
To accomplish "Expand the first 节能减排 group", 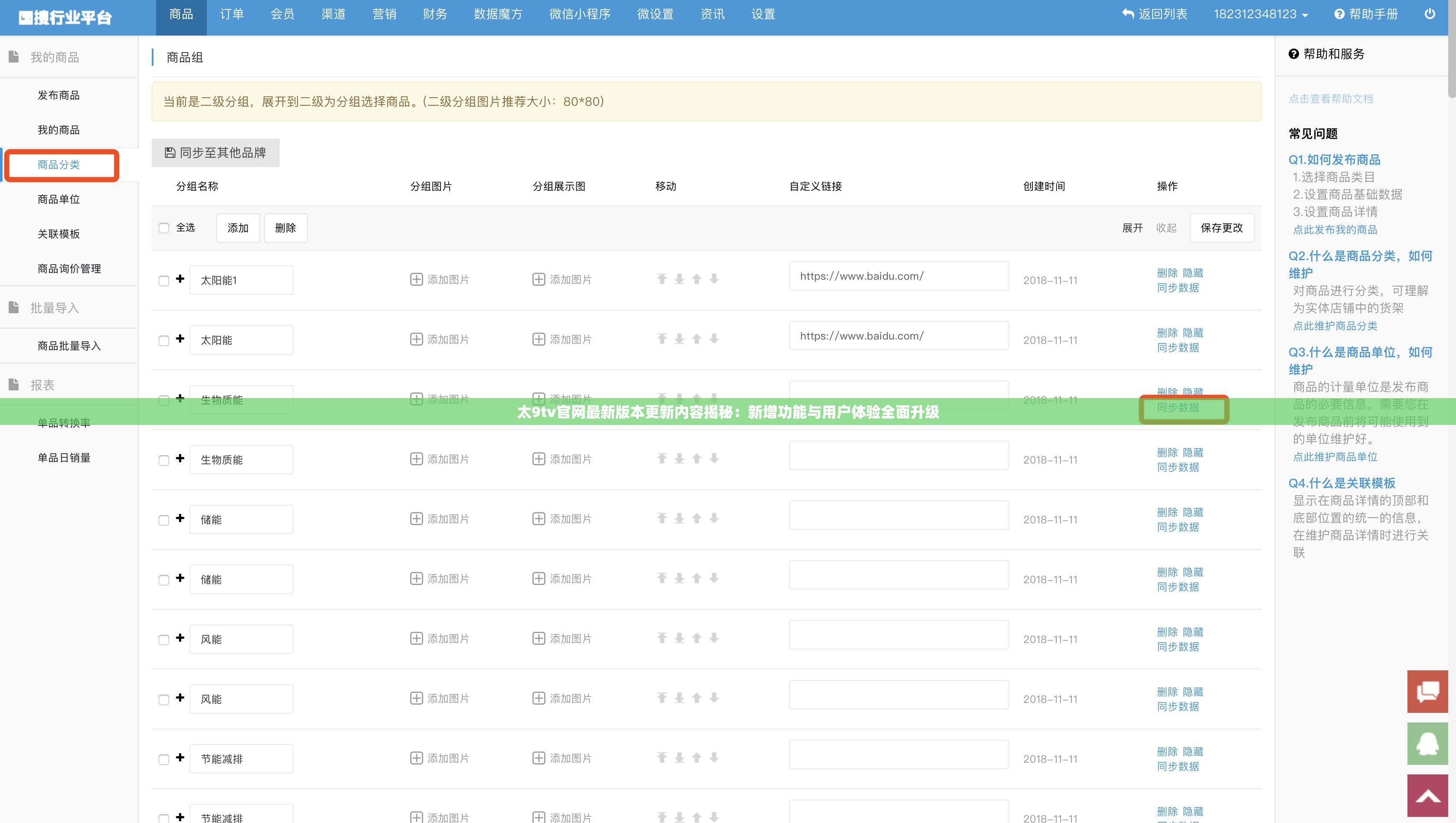I will coord(180,758).
